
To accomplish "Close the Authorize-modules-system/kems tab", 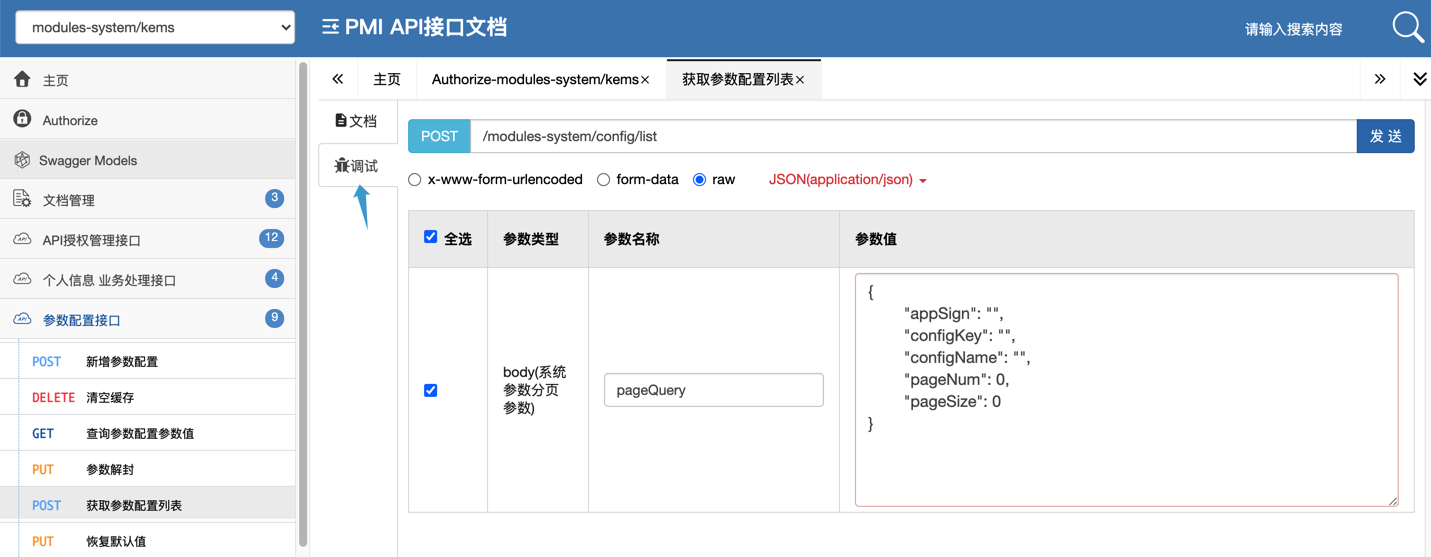I will click(x=645, y=80).
